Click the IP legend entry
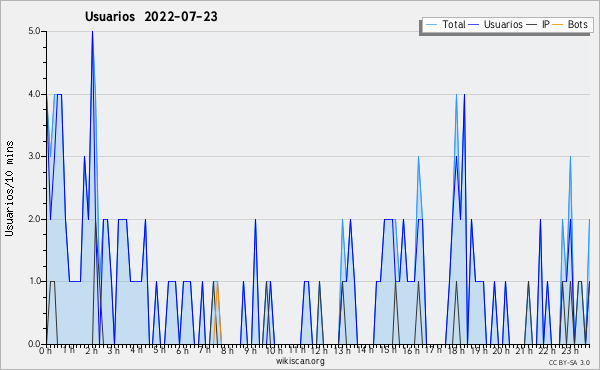Screen dimensions: 600x370 click(538, 24)
